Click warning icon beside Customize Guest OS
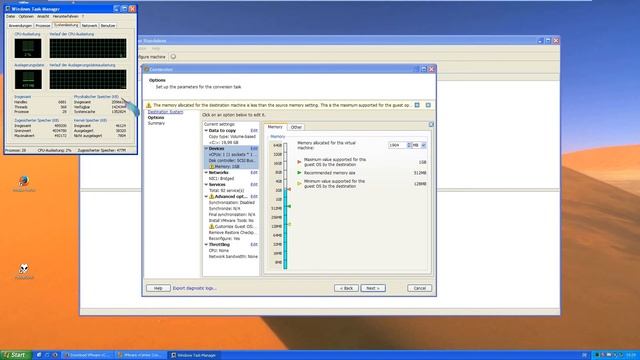 tap(211, 226)
